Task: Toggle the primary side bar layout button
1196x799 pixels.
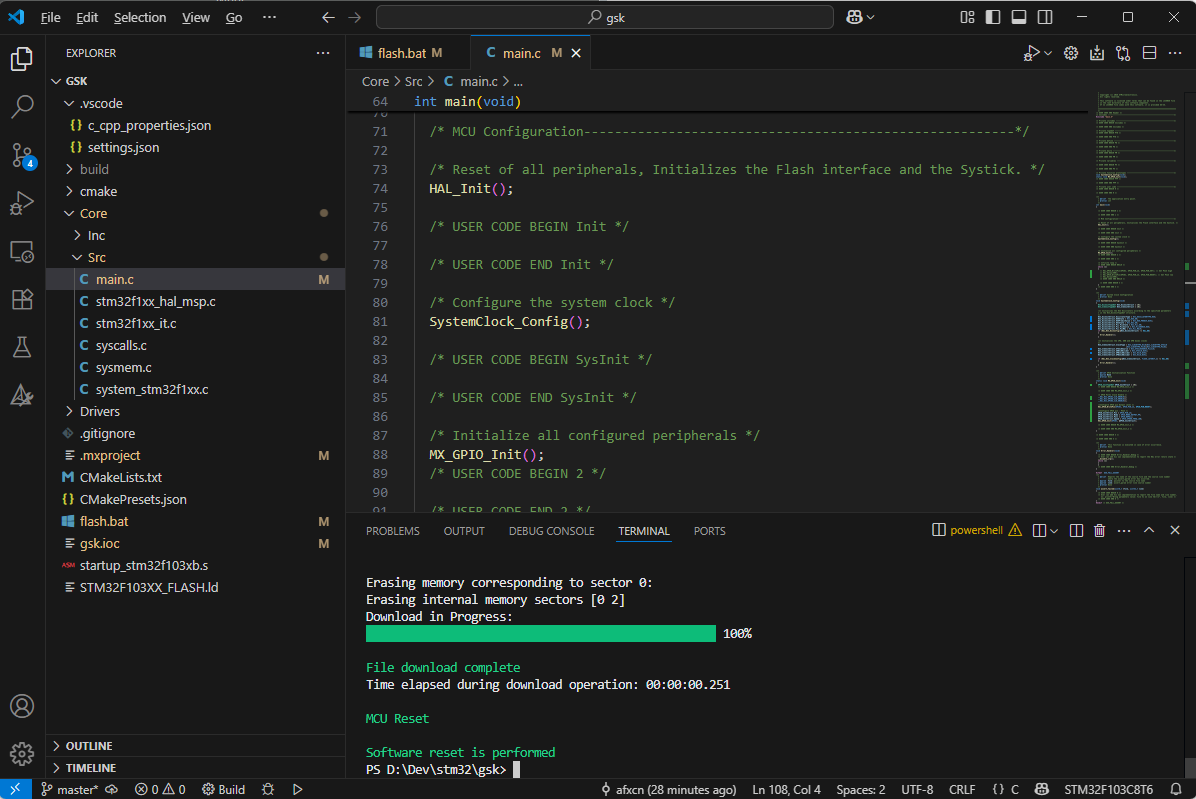Action: point(992,17)
